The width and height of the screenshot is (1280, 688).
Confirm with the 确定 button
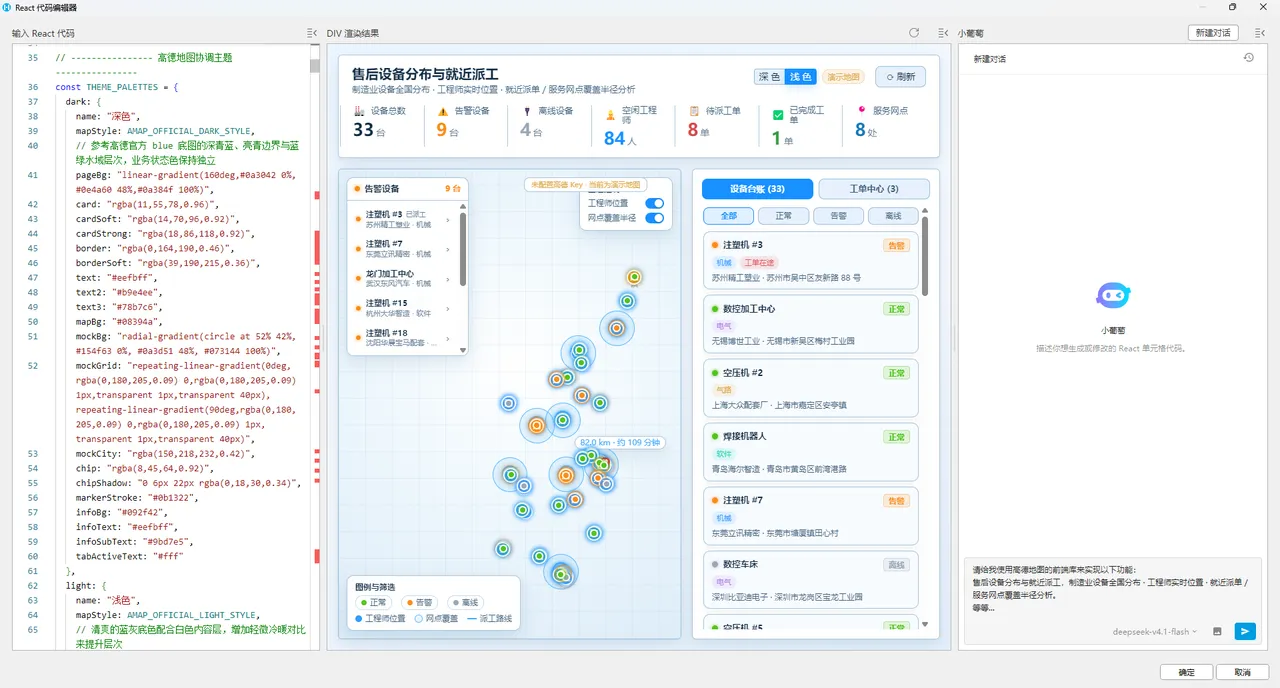tap(1186, 672)
